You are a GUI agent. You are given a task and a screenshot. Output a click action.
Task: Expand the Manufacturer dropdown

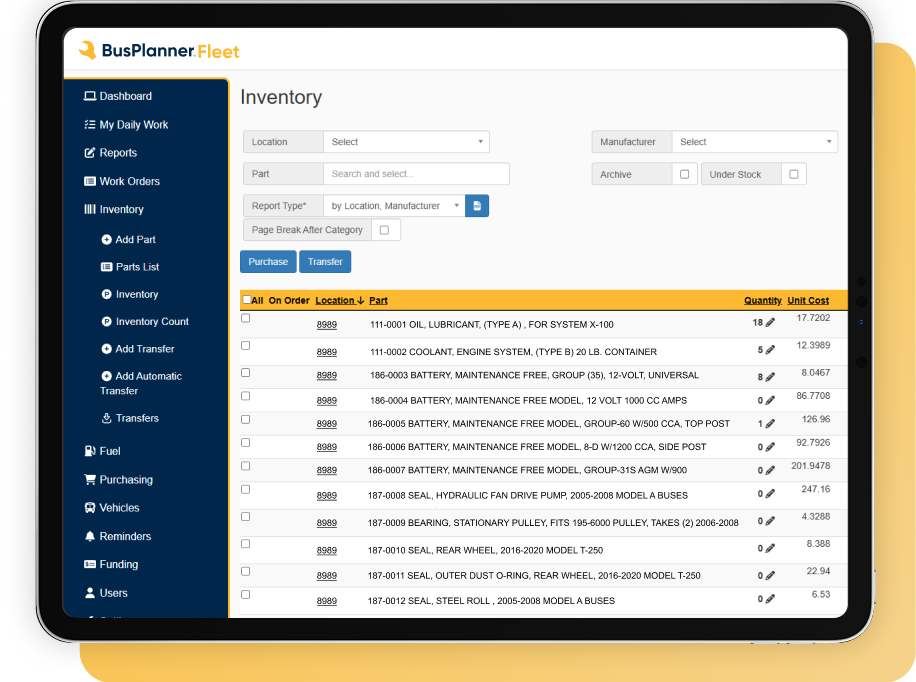coord(754,142)
